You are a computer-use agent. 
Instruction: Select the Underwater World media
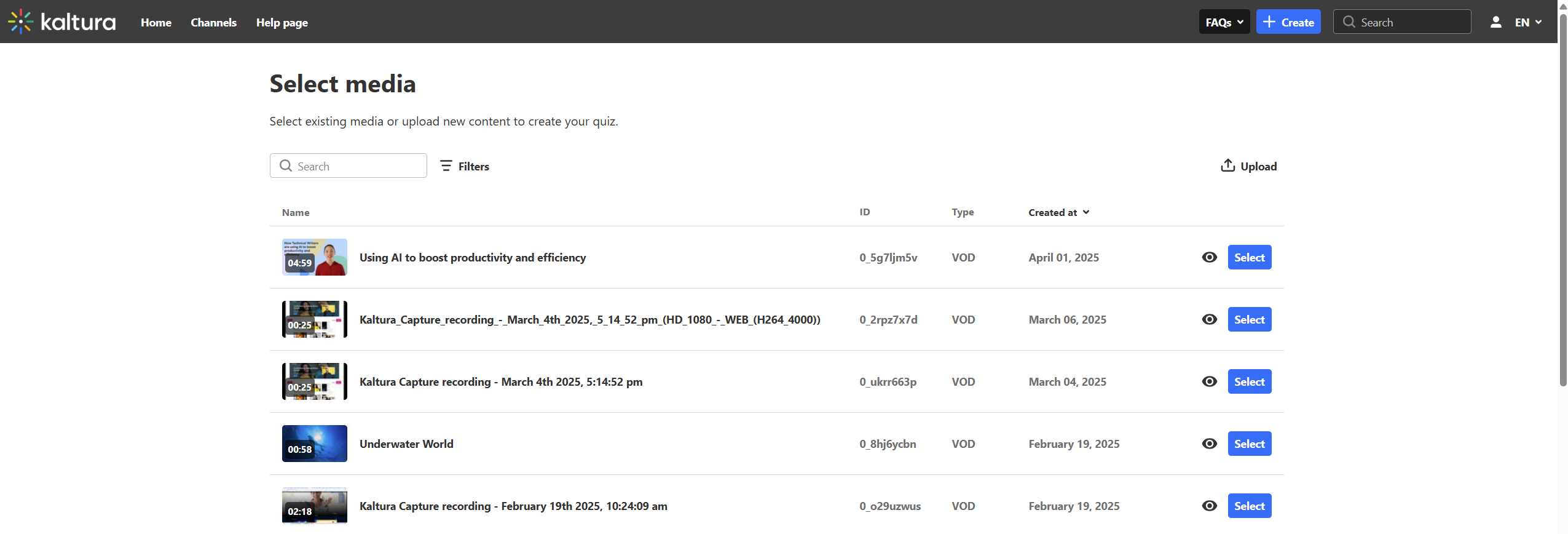1249,444
